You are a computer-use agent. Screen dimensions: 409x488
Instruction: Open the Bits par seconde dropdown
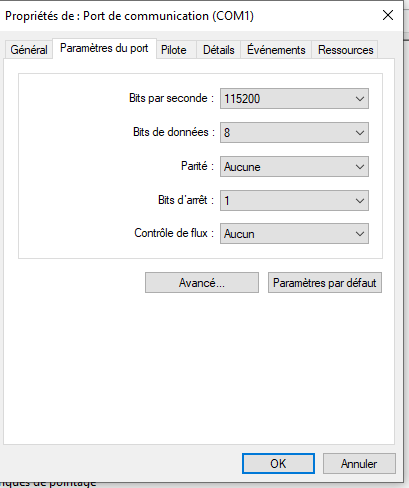[294, 99]
